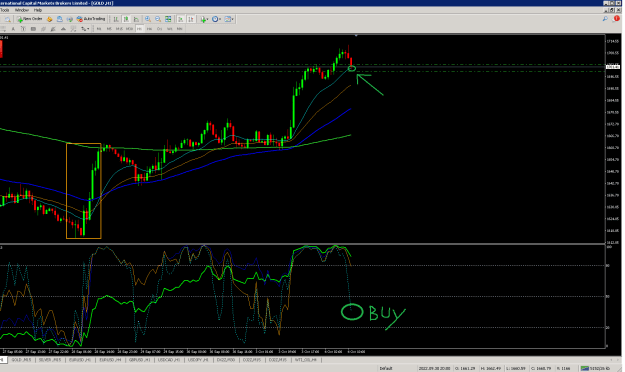This screenshot has height=372, width=625.
Task: Switch timeframe to W1
Action: click(x=170, y=29)
